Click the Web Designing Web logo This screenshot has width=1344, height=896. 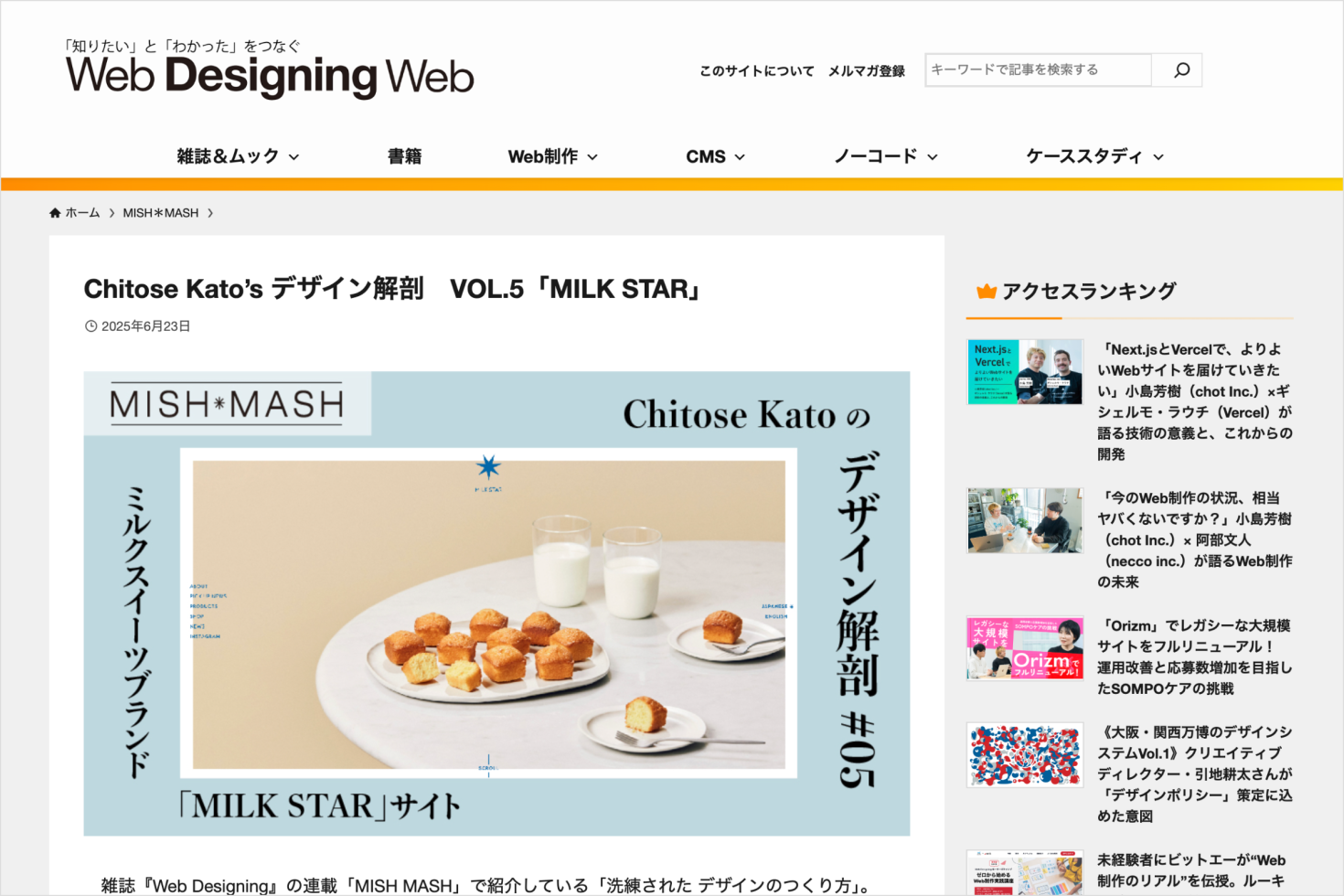[270, 69]
